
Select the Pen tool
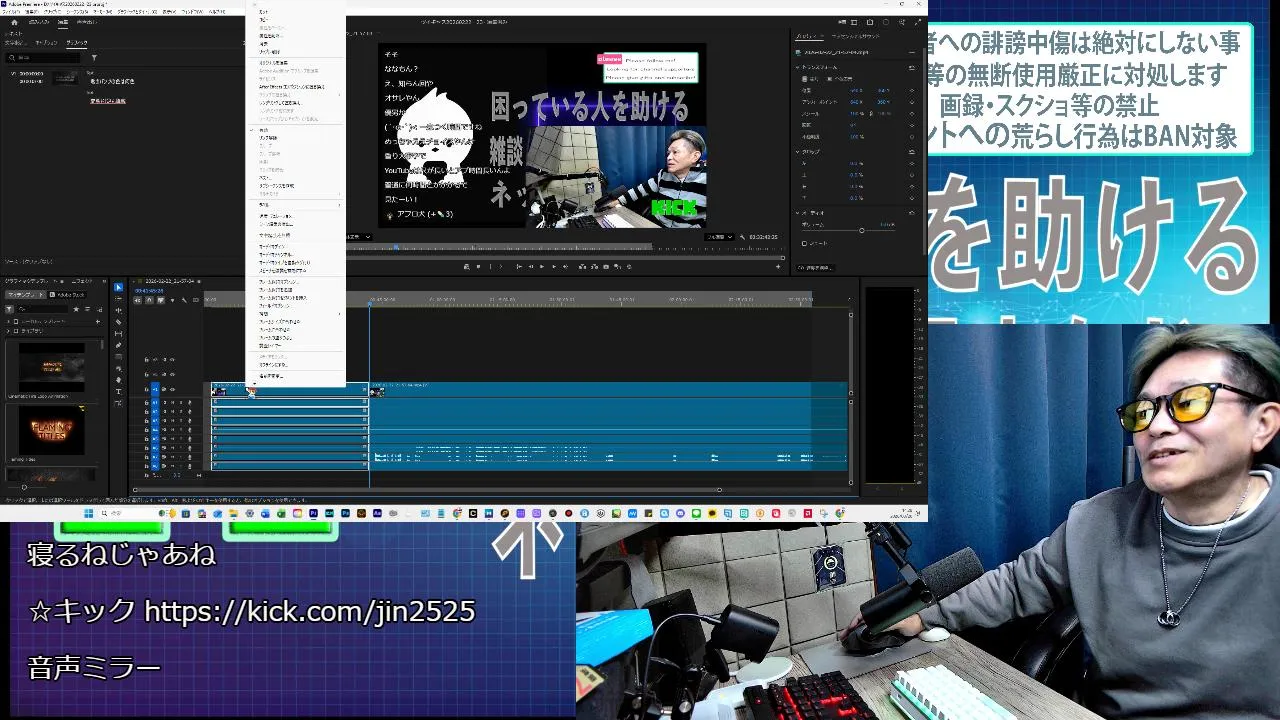(118, 345)
